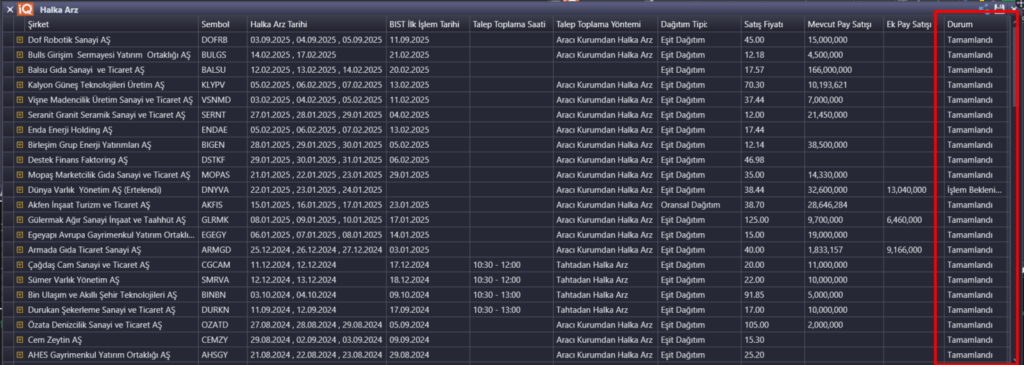The width and height of the screenshot is (1024, 365).
Task: Click plus icon beside Sümer Varlık Yönetim
Action: (x=20, y=279)
